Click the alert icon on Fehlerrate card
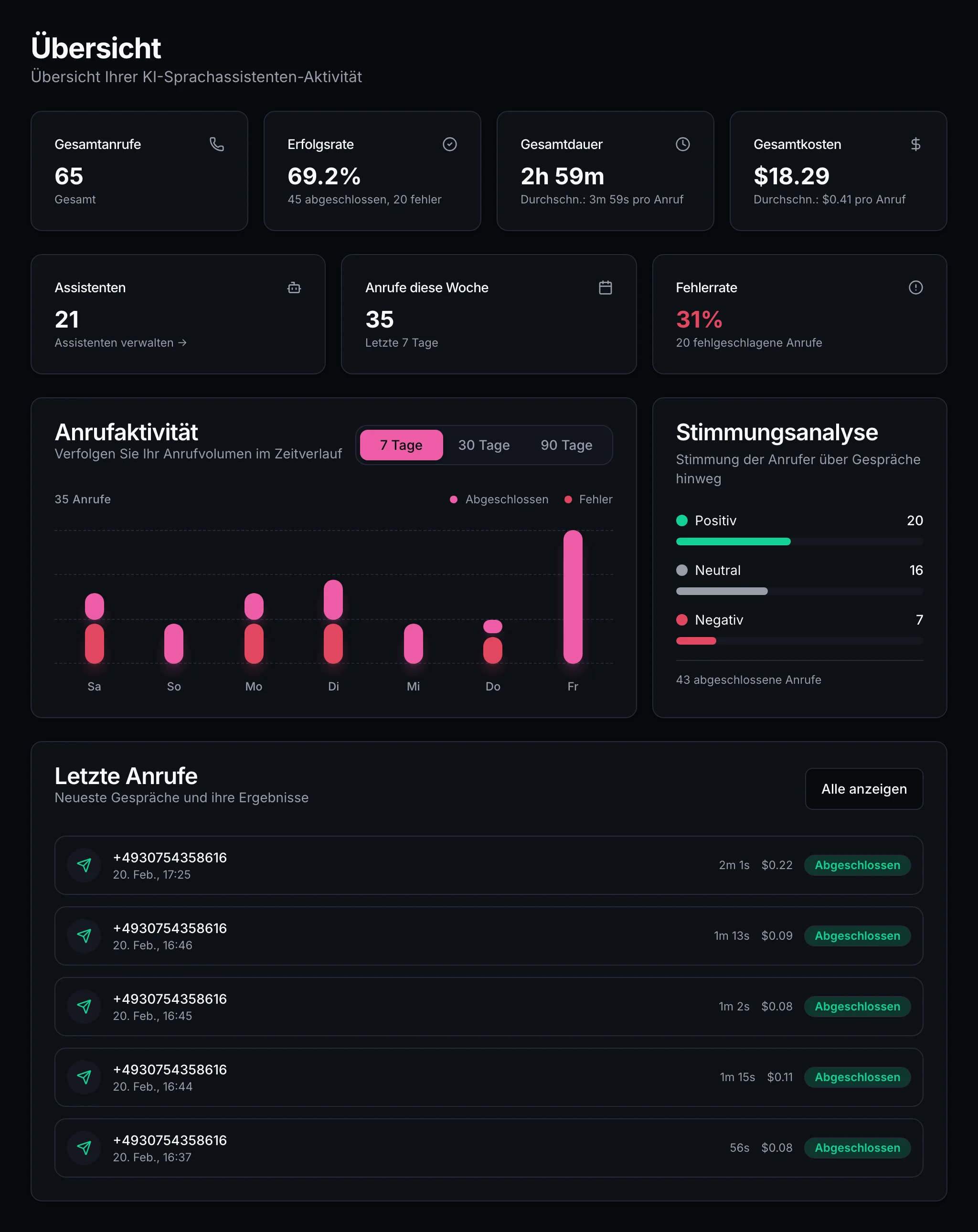This screenshot has height=1232, width=978. [916, 288]
